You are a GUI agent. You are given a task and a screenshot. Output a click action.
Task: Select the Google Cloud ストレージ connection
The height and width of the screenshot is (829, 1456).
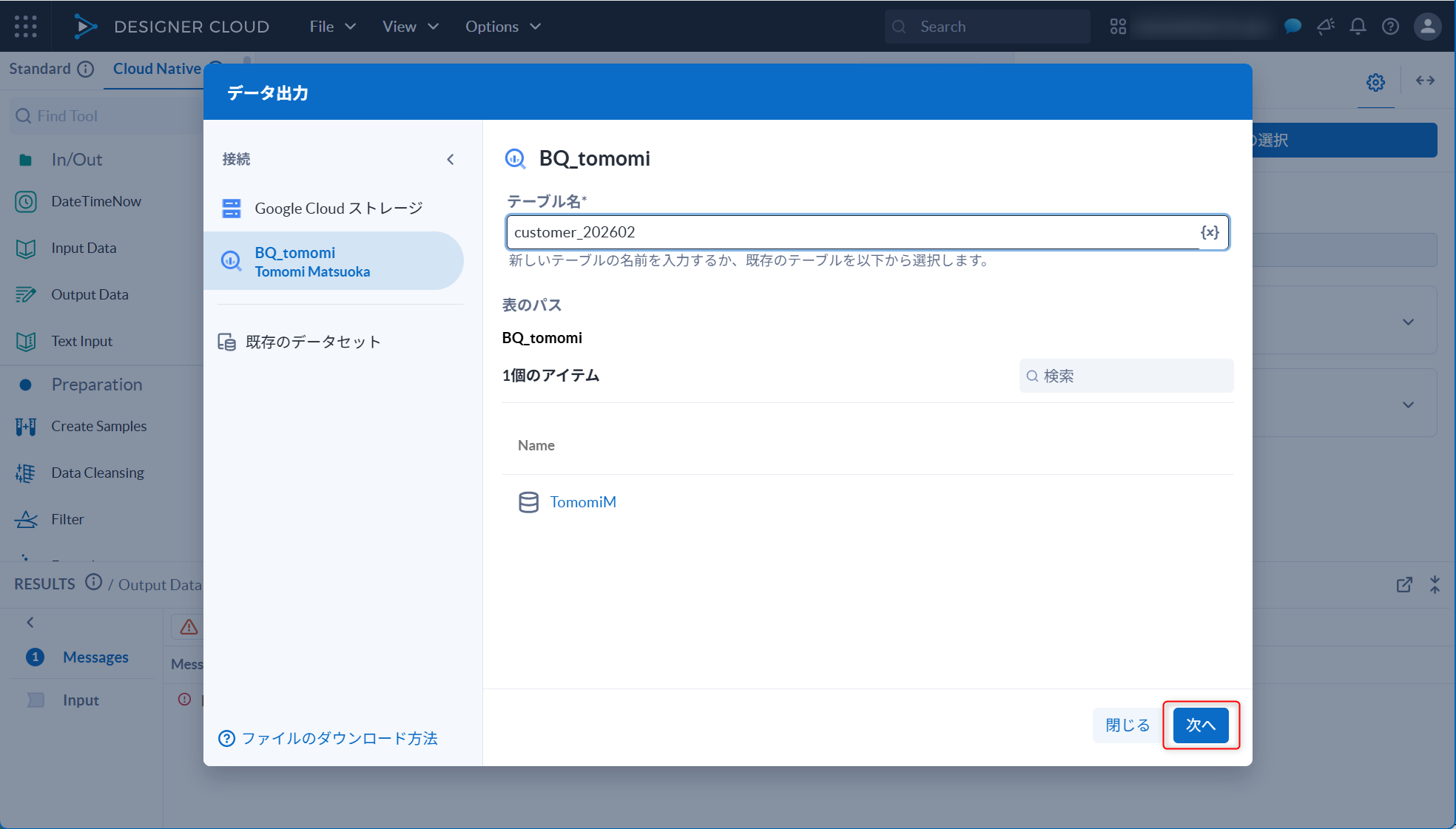click(338, 208)
